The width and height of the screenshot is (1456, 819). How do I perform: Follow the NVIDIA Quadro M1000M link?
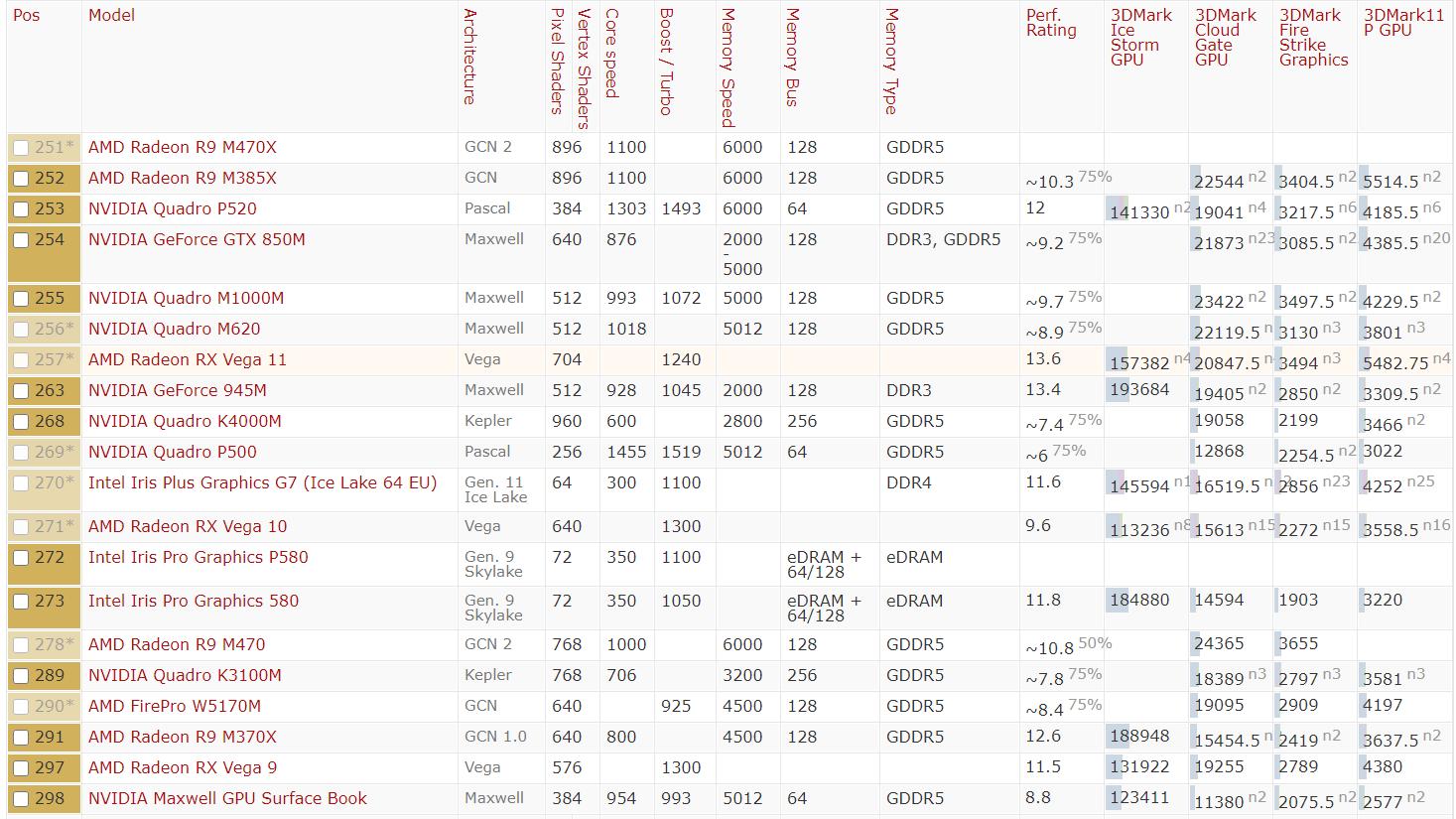pyautogui.click(x=187, y=299)
